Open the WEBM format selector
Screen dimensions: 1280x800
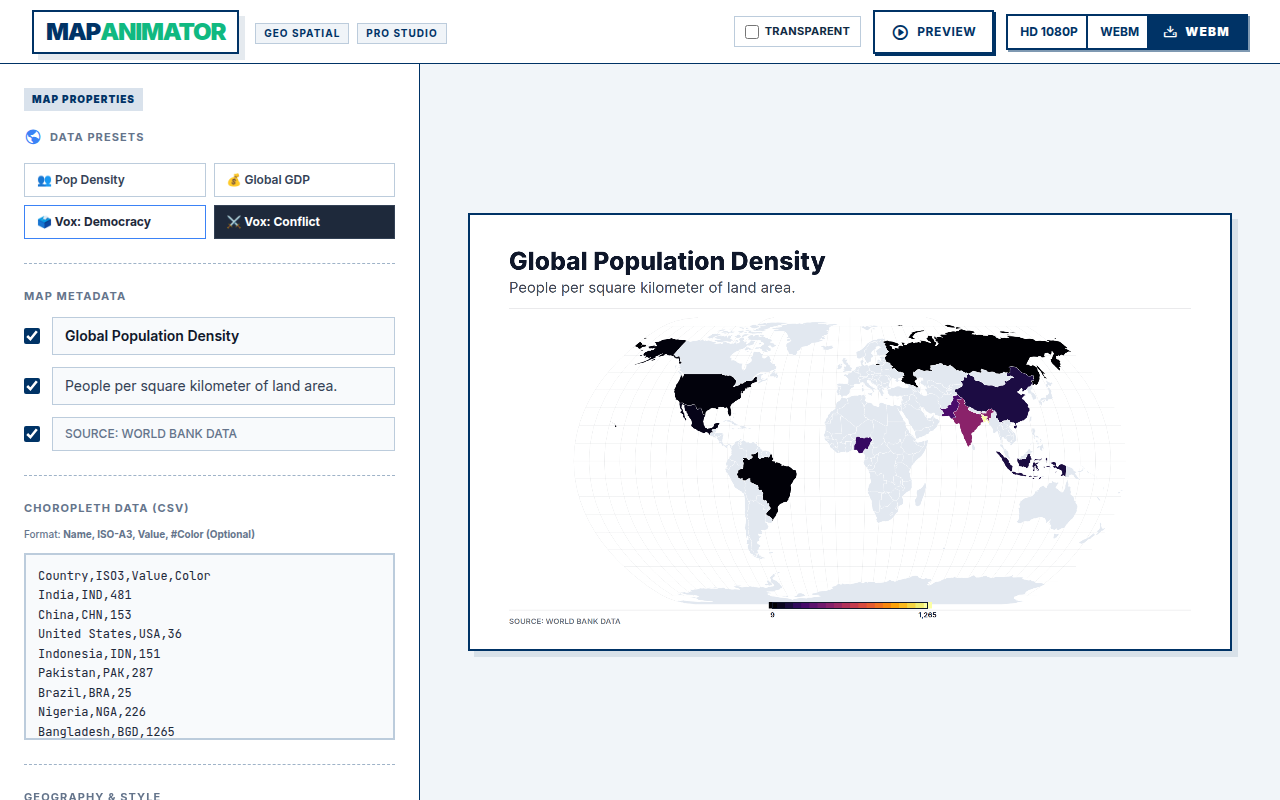1119,32
